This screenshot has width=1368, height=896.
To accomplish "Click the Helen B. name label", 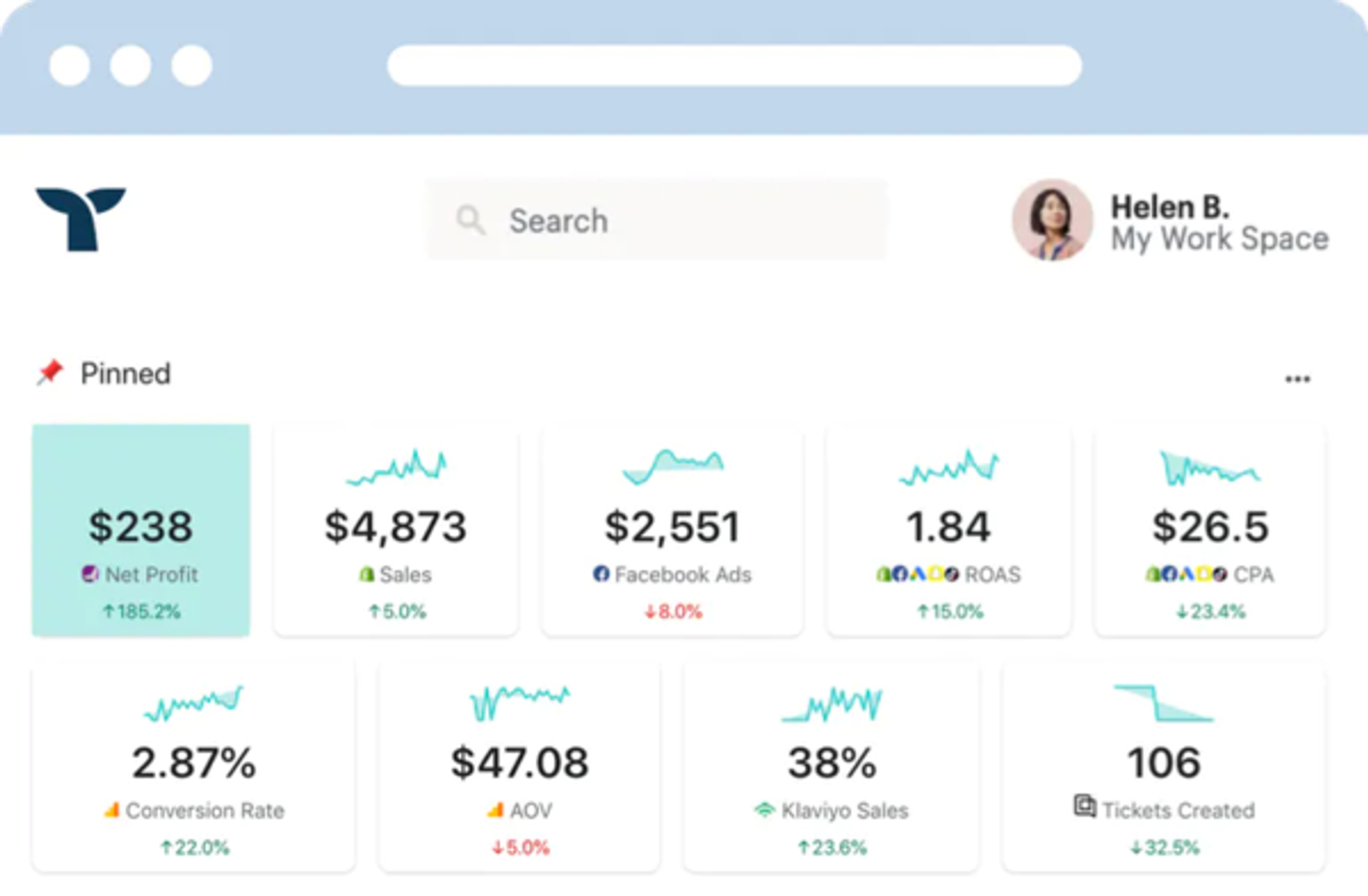I will 1170,207.
